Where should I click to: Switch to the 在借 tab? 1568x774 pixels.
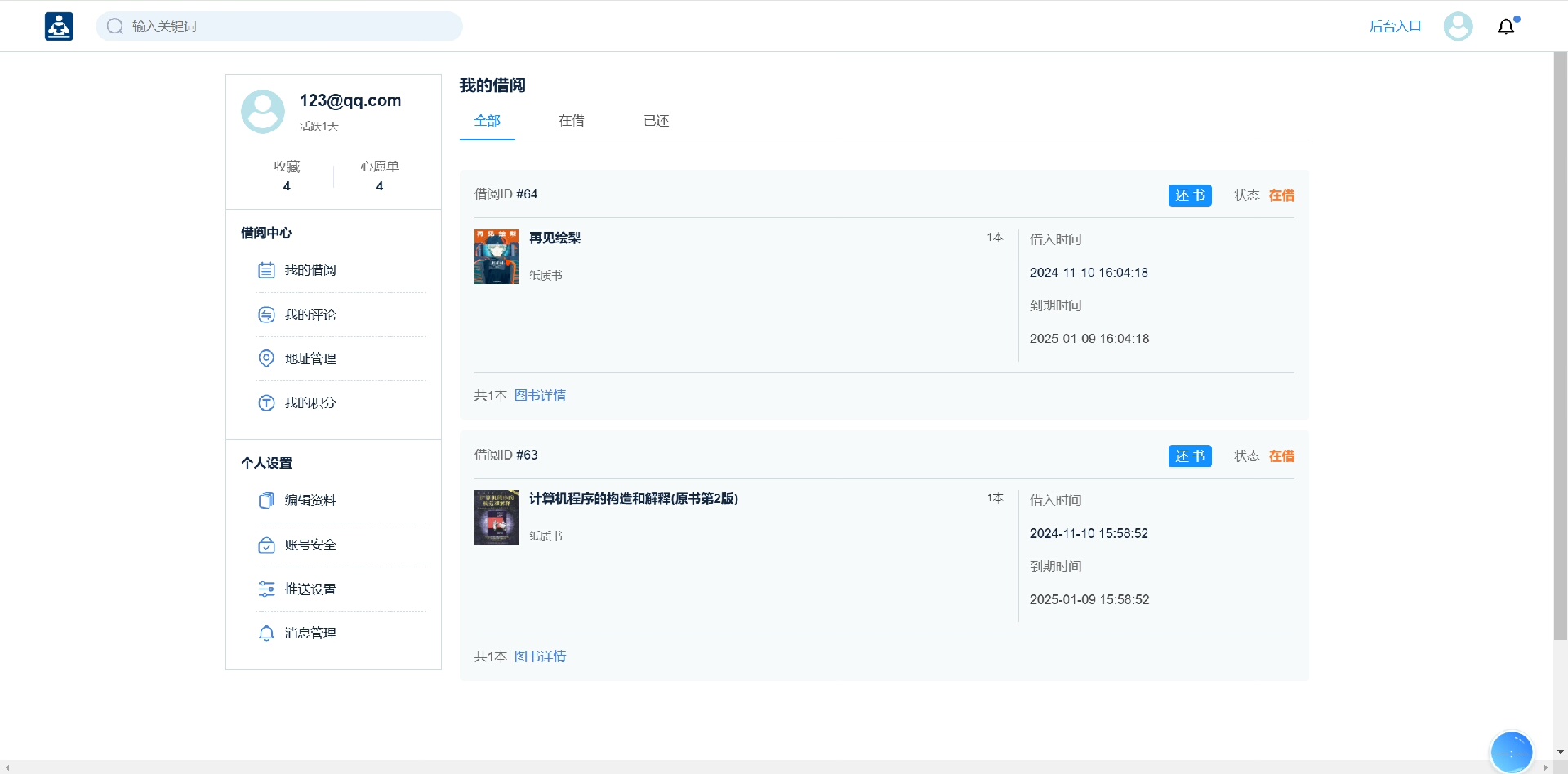point(572,121)
